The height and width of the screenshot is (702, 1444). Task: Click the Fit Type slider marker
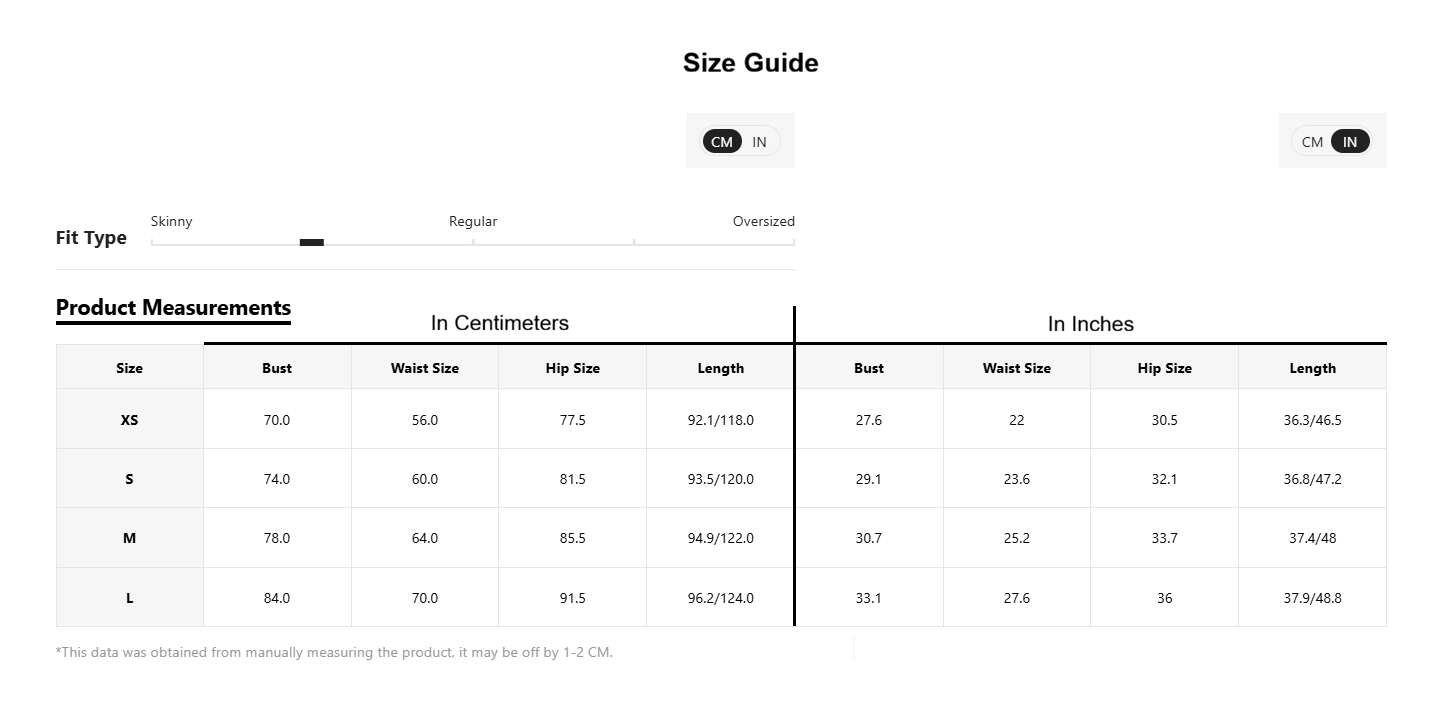pos(312,242)
